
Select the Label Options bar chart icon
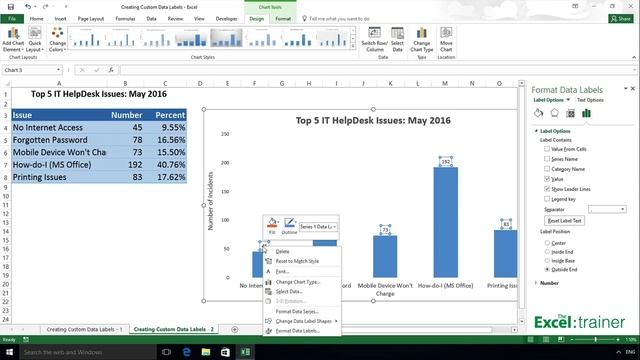[x=587, y=113]
